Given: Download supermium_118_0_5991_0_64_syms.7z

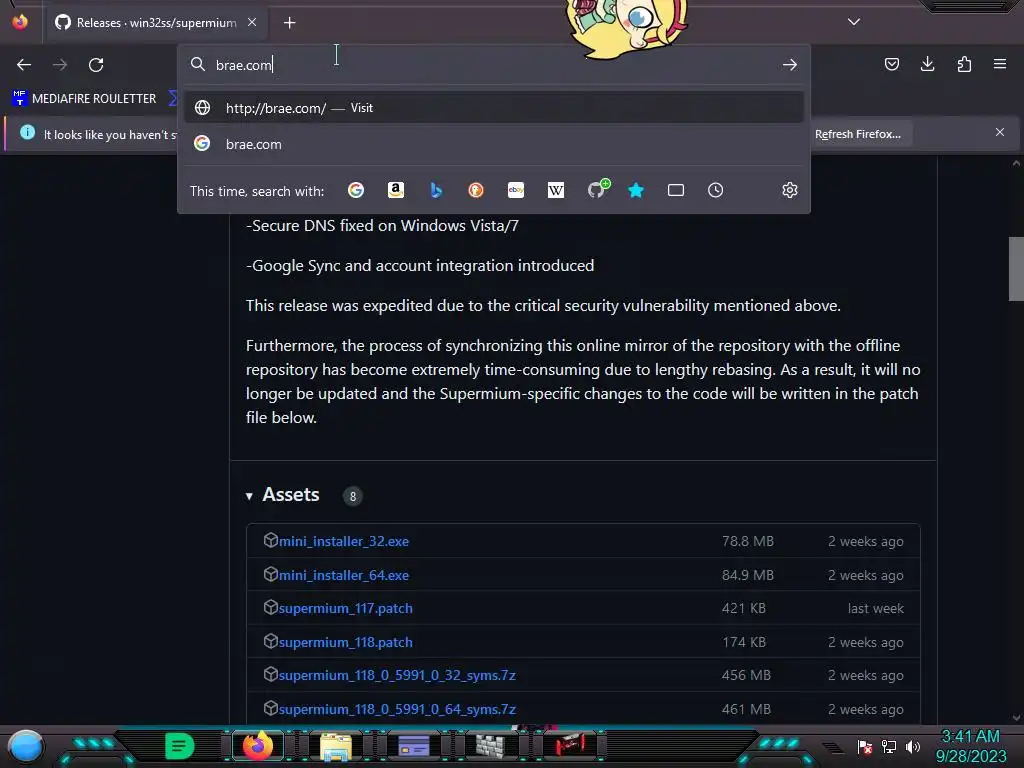Looking at the screenshot, I should [397, 709].
